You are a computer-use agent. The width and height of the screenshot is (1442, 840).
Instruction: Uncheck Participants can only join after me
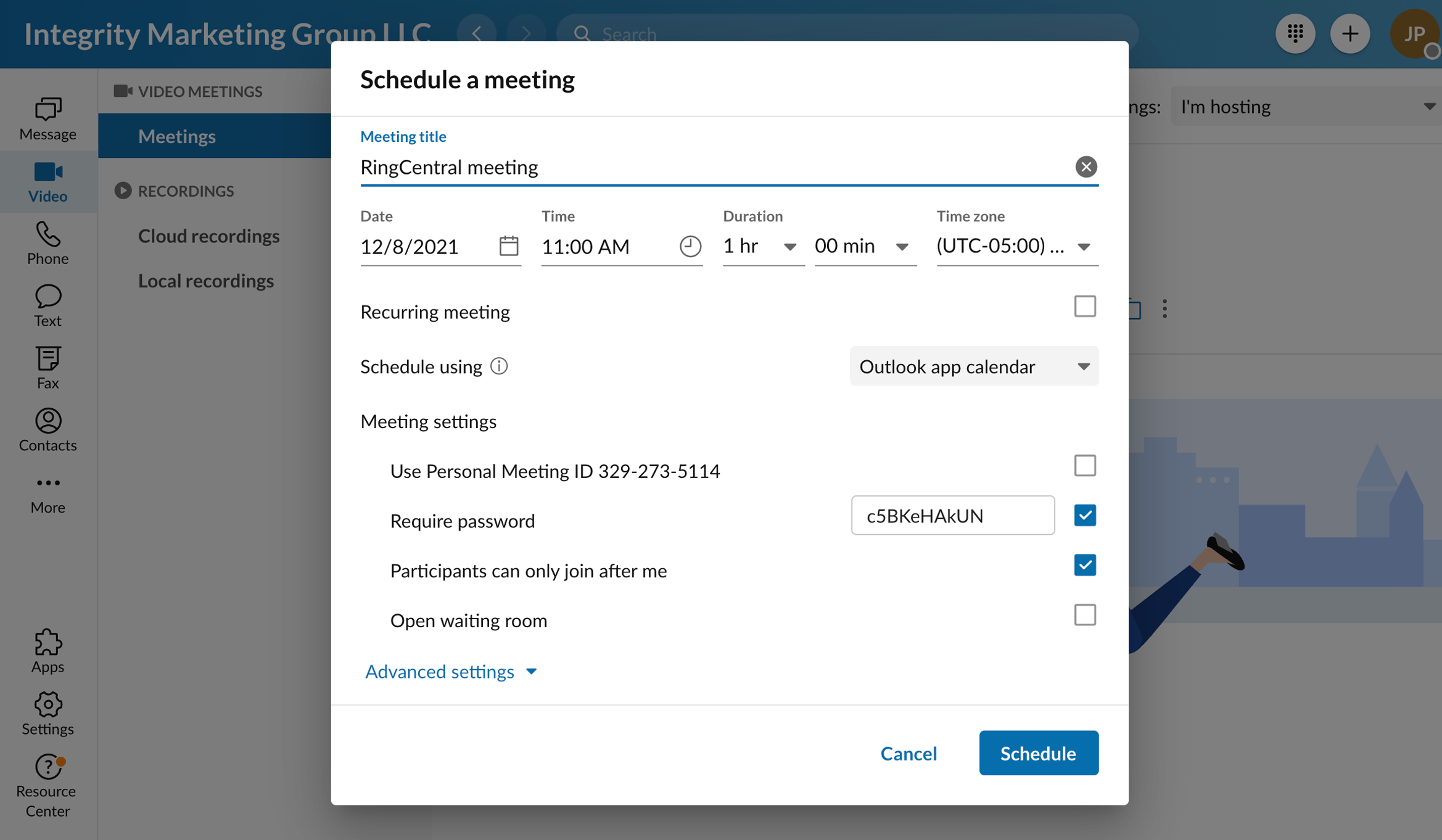[x=1084, y=565]
